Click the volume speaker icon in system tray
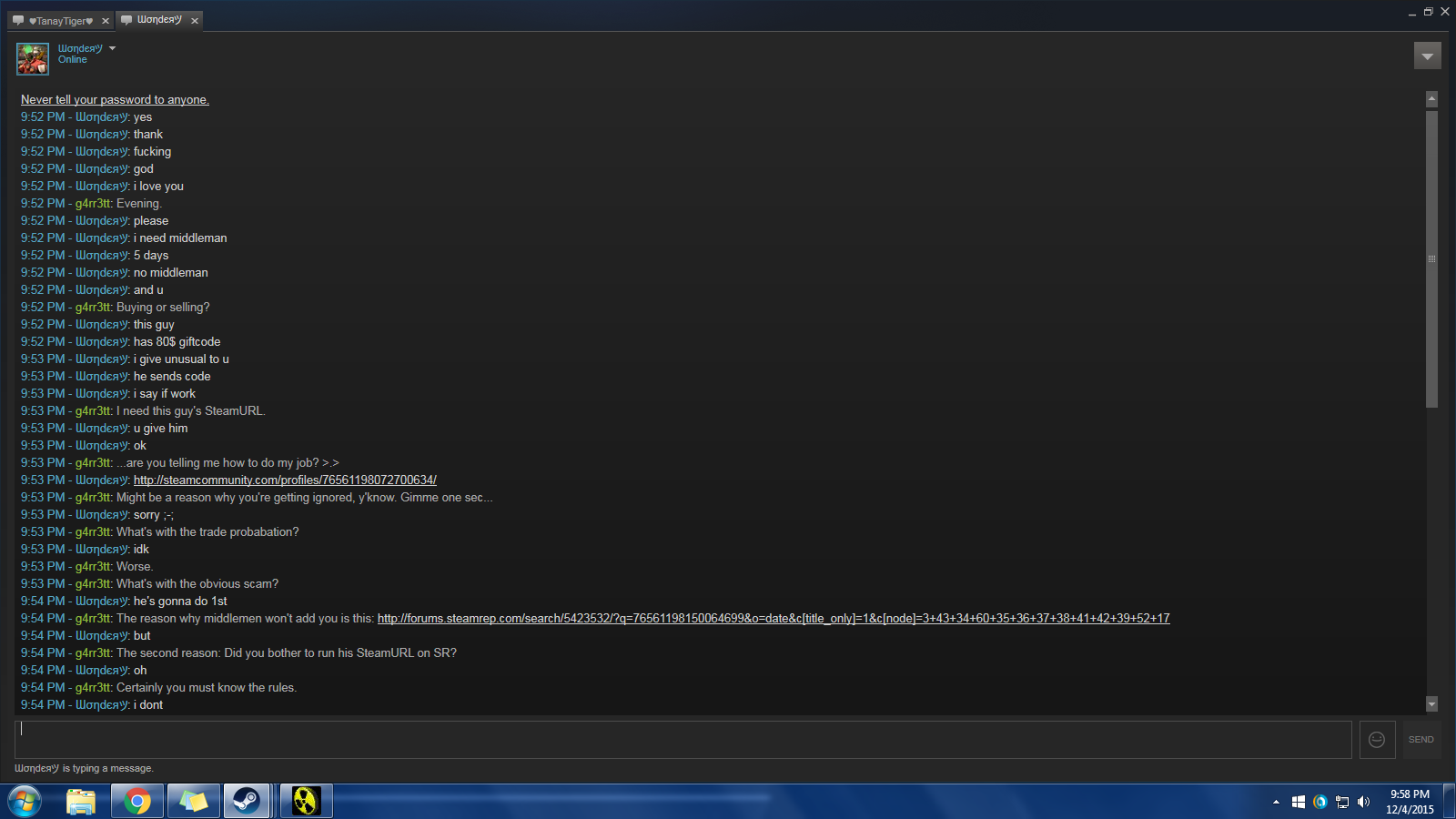Screen dimensions: 1456x819 [1363, 802]
